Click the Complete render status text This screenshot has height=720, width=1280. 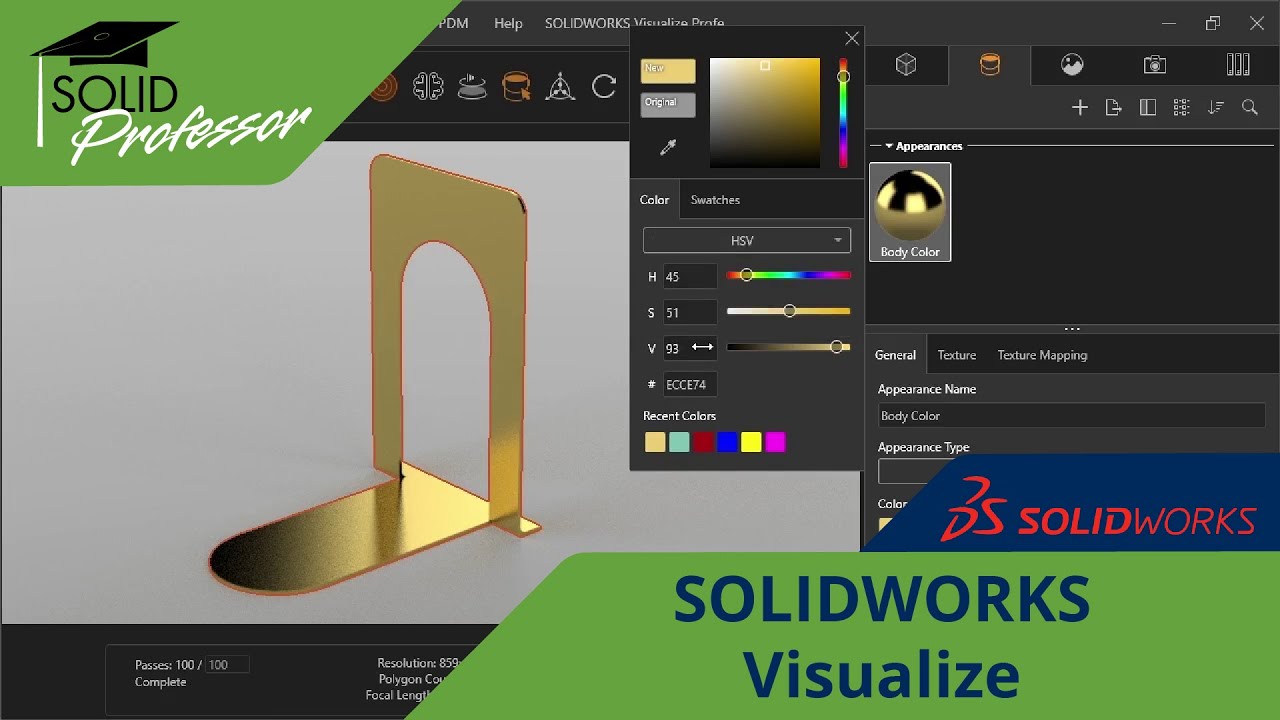pos(161,682)
